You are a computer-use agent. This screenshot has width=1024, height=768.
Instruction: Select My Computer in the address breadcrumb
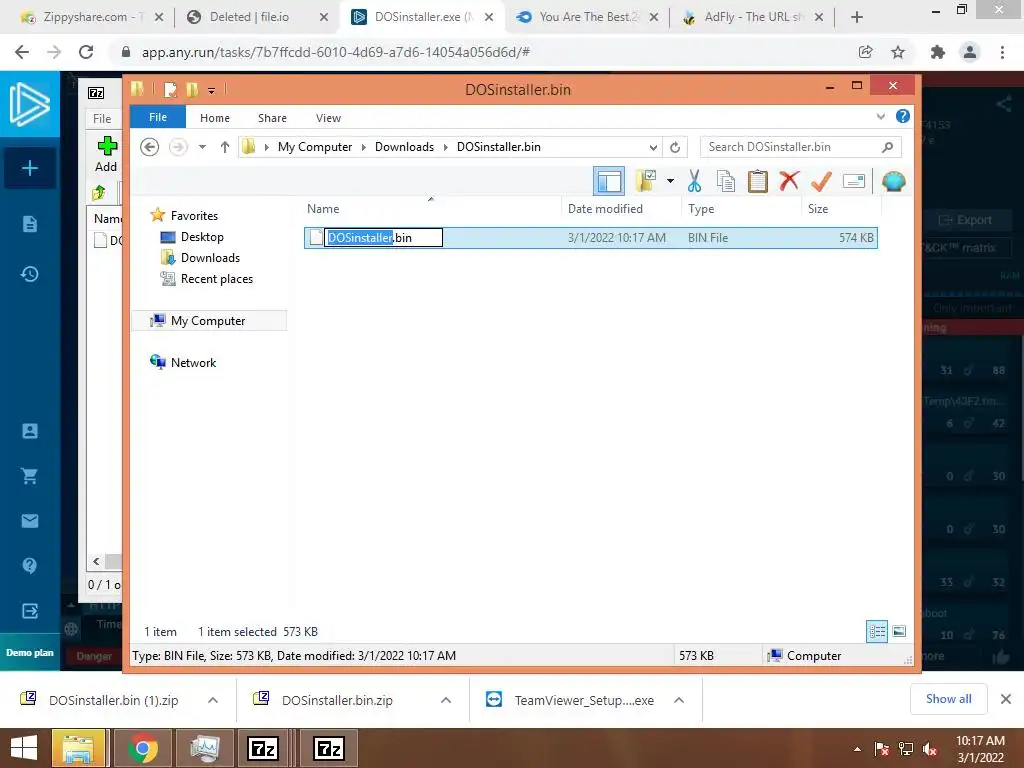(x=315, y=147)
